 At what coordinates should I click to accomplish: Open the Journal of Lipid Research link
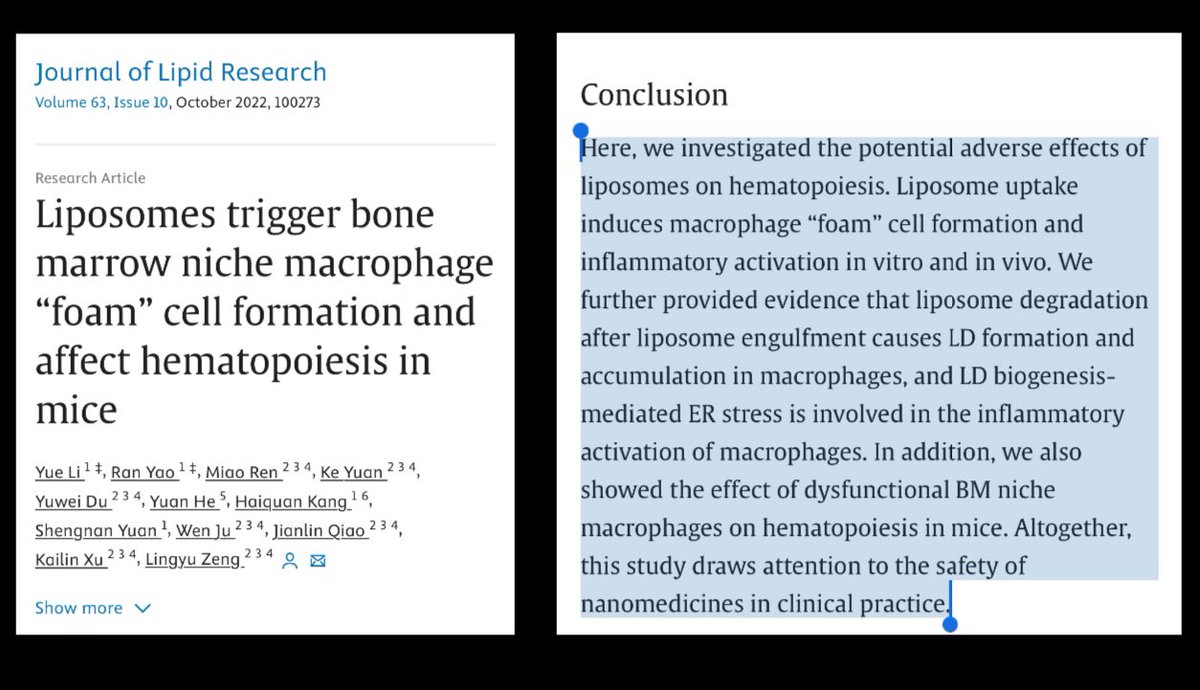click(180, 72)
